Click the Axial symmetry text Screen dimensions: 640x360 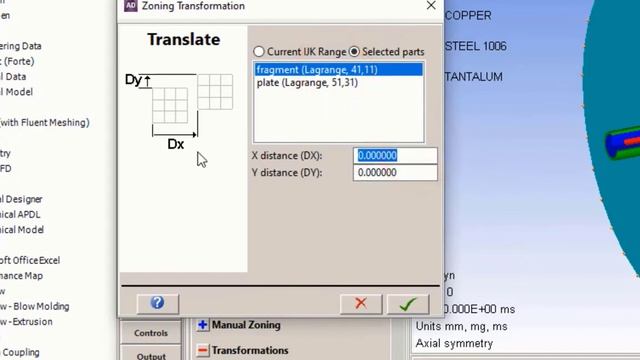[x=454, y=344]
